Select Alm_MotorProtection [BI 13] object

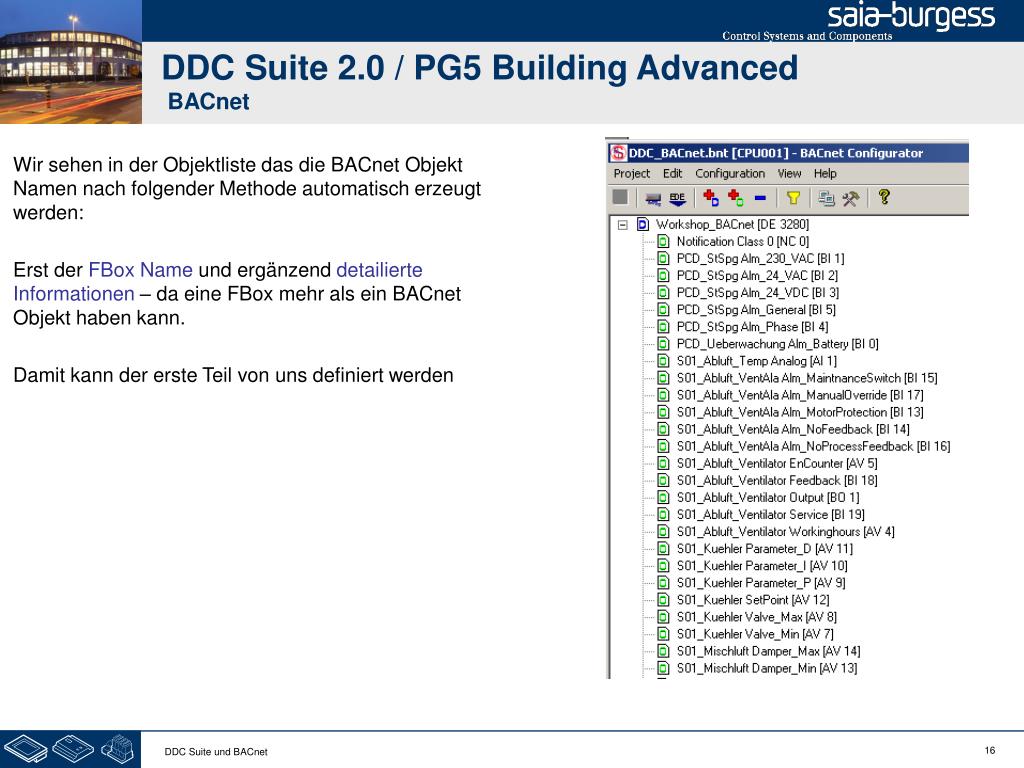pyautogui.click(x=800, y=411)
